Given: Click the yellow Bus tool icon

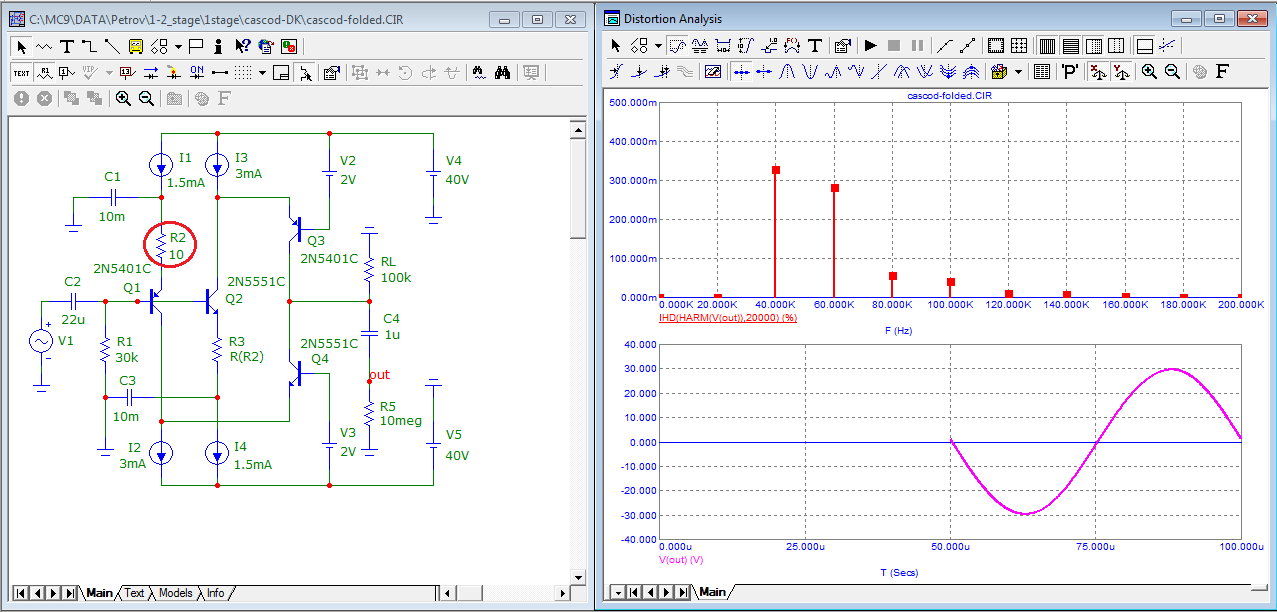Looking at the screenshot, I should (135, 47).
